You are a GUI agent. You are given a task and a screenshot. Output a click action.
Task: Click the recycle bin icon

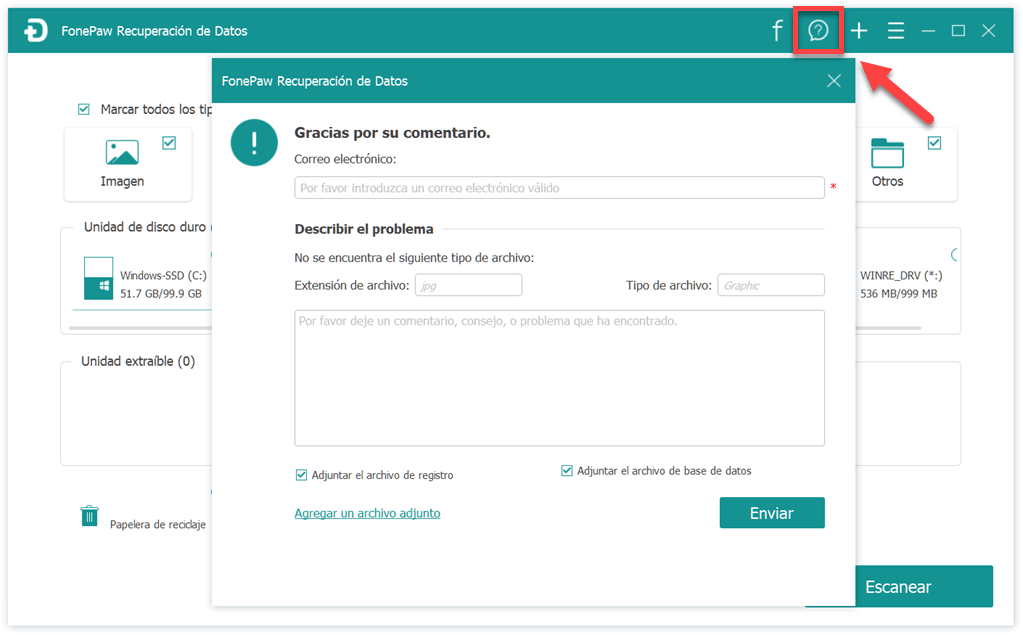[90, 516]
